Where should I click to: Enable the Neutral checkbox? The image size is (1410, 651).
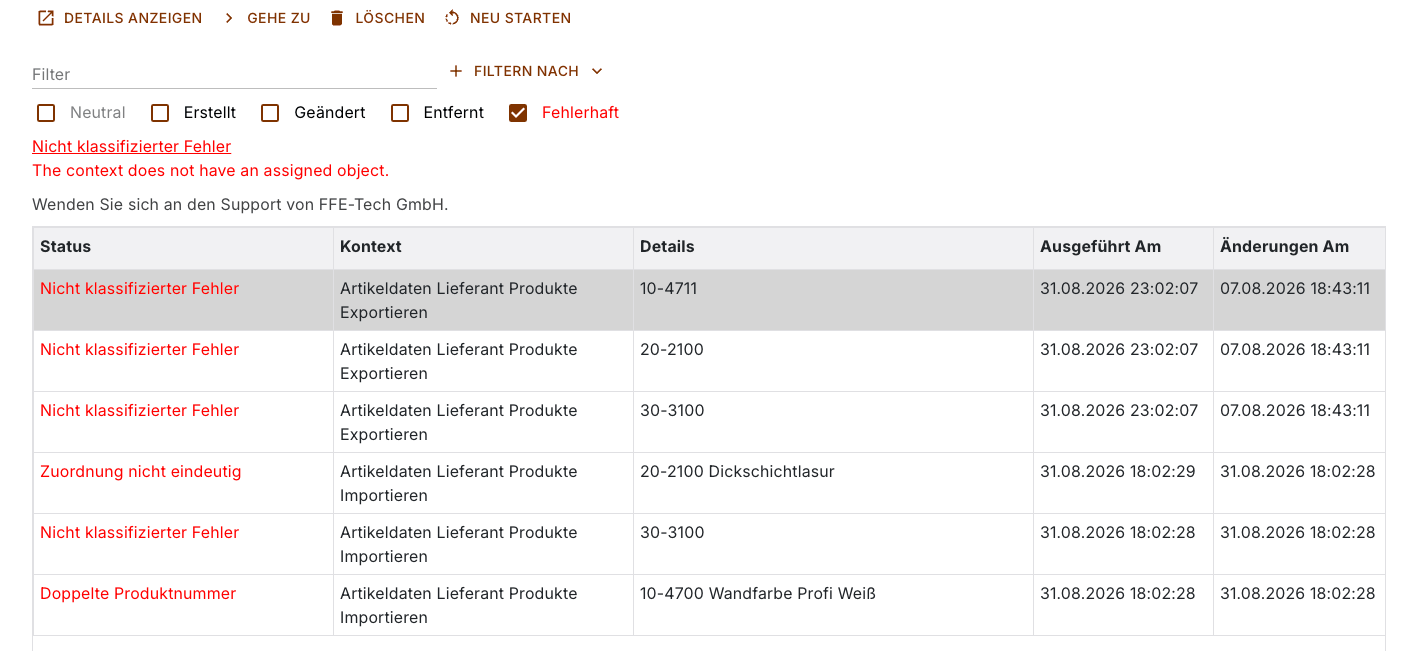pos(46,113)
